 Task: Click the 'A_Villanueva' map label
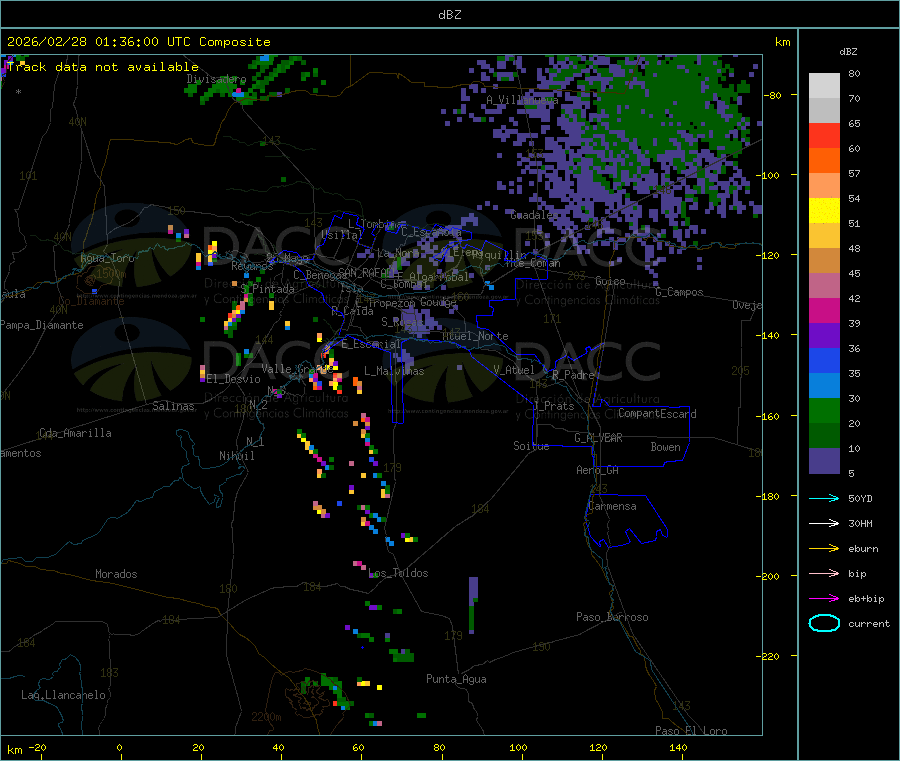click(522, 100)
